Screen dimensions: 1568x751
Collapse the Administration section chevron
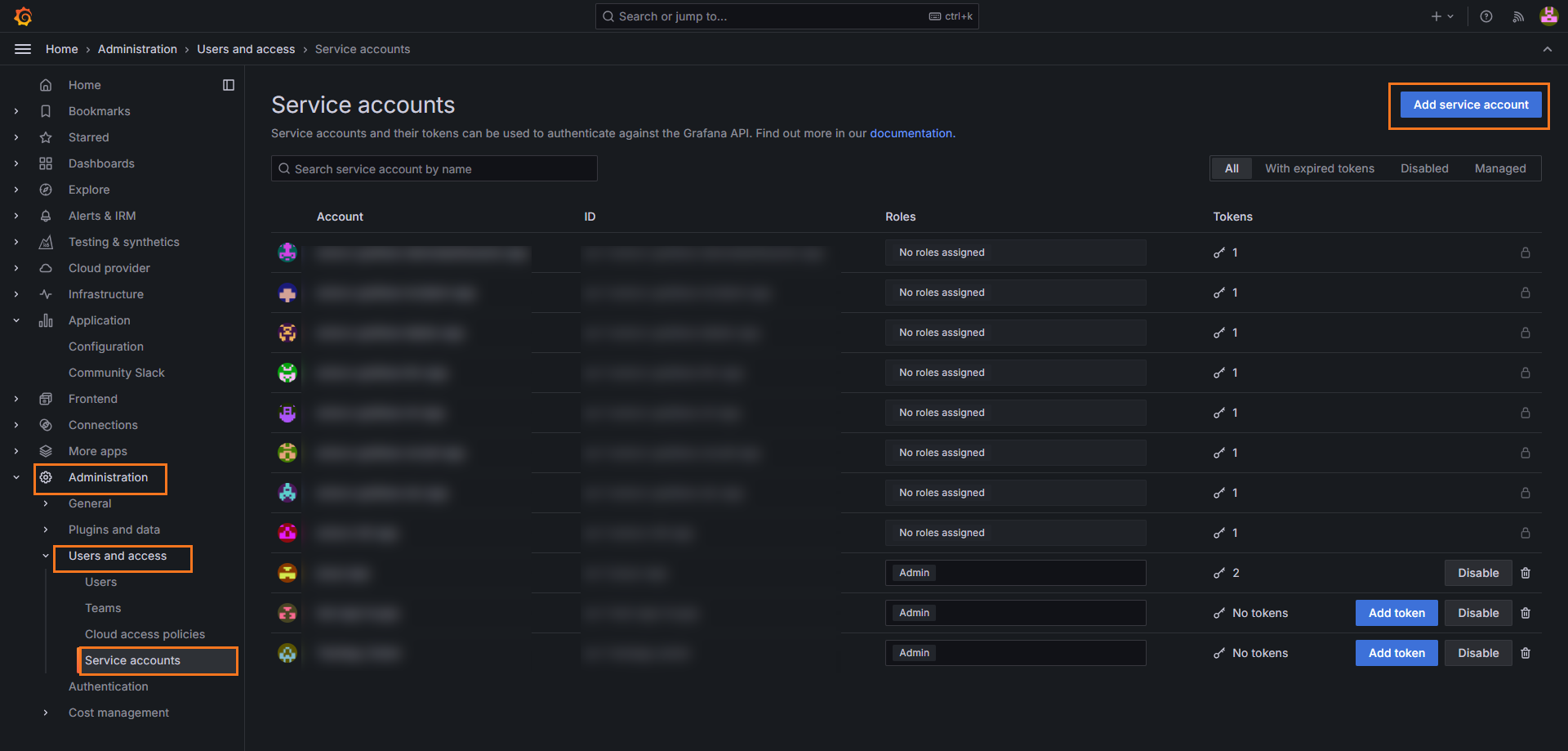coord(16,477)
